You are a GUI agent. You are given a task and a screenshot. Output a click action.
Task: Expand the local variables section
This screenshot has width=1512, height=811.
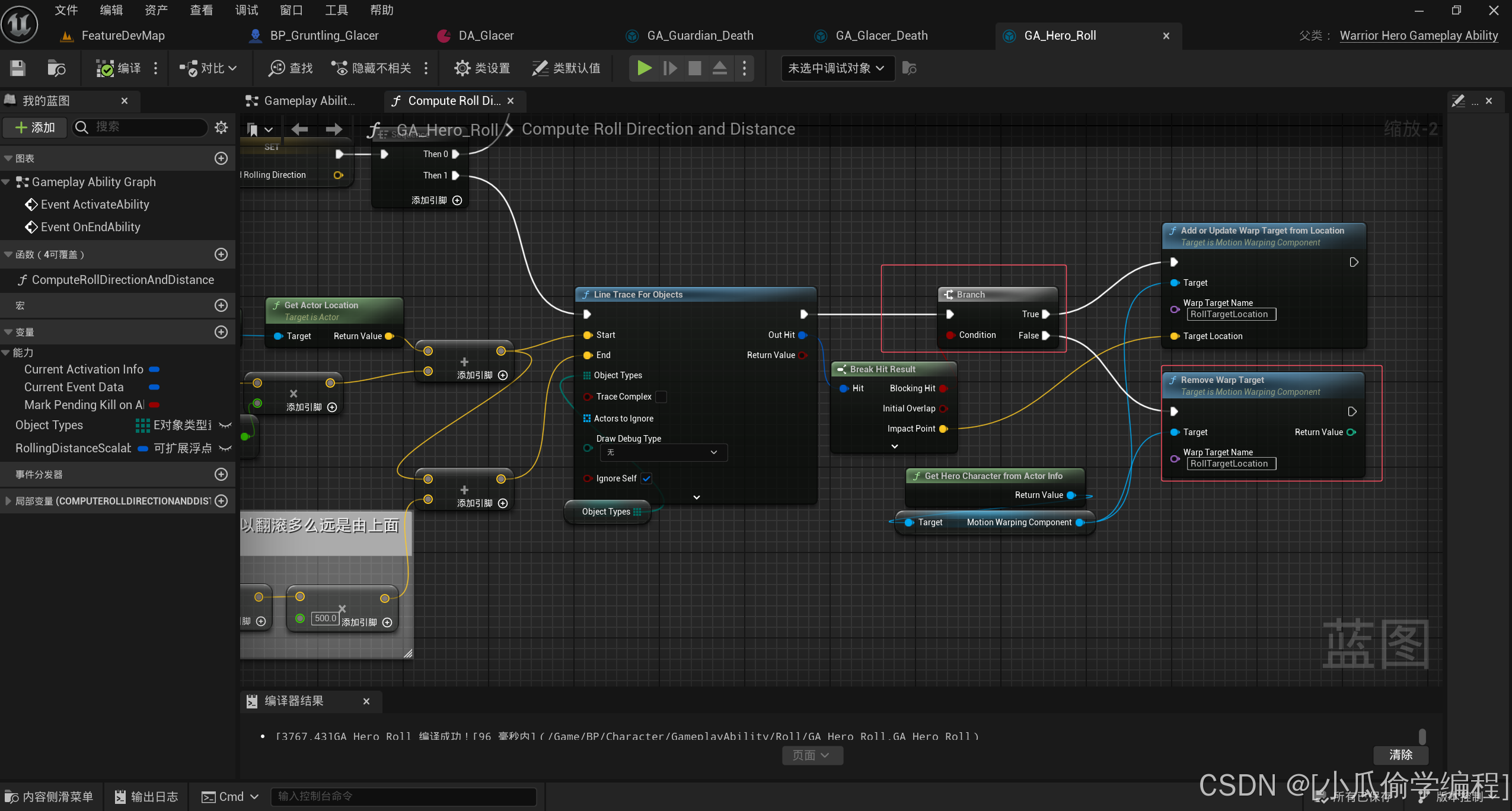pyautogui.click(x=8, y=501)
